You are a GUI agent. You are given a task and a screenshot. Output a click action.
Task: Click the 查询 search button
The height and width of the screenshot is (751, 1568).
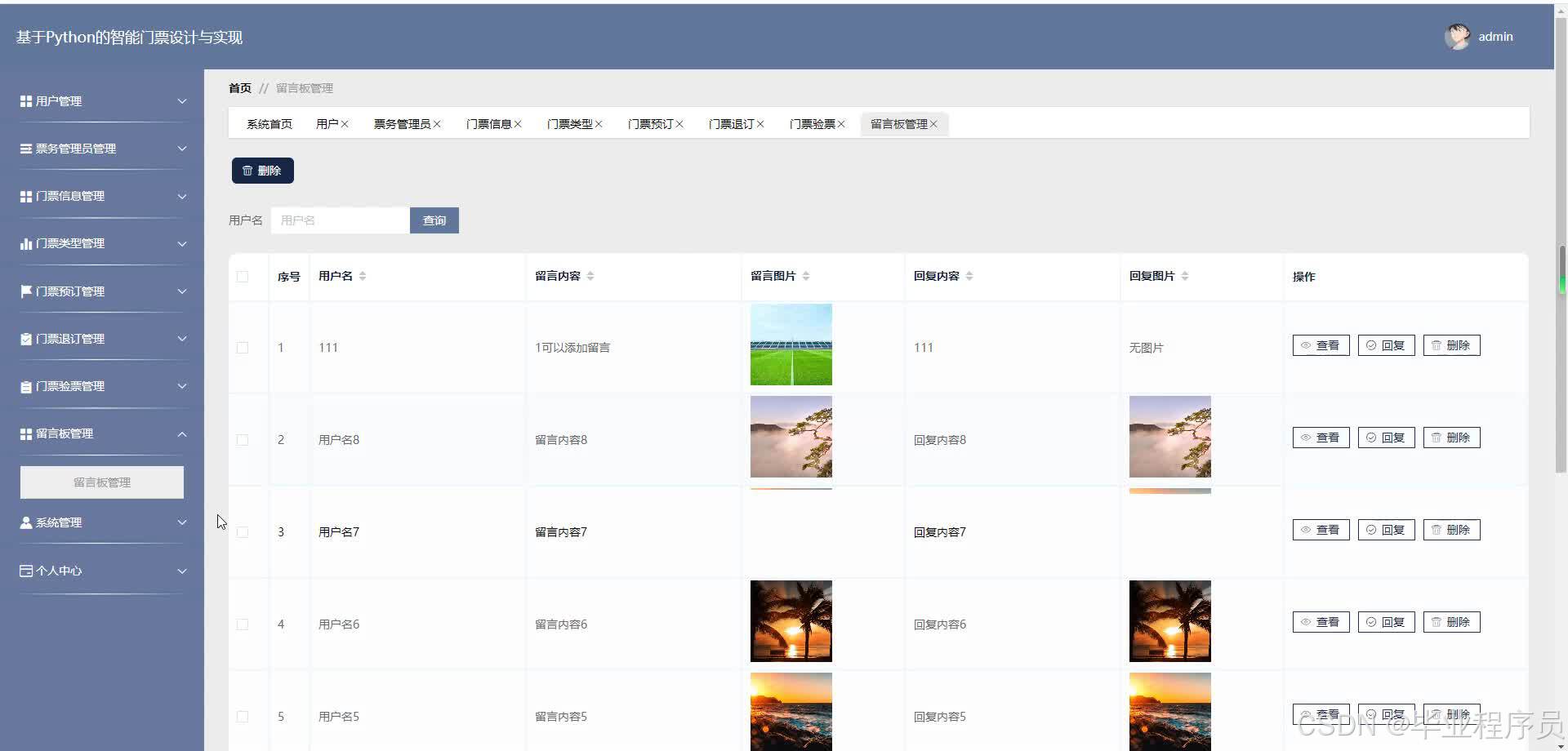[434, 220]
